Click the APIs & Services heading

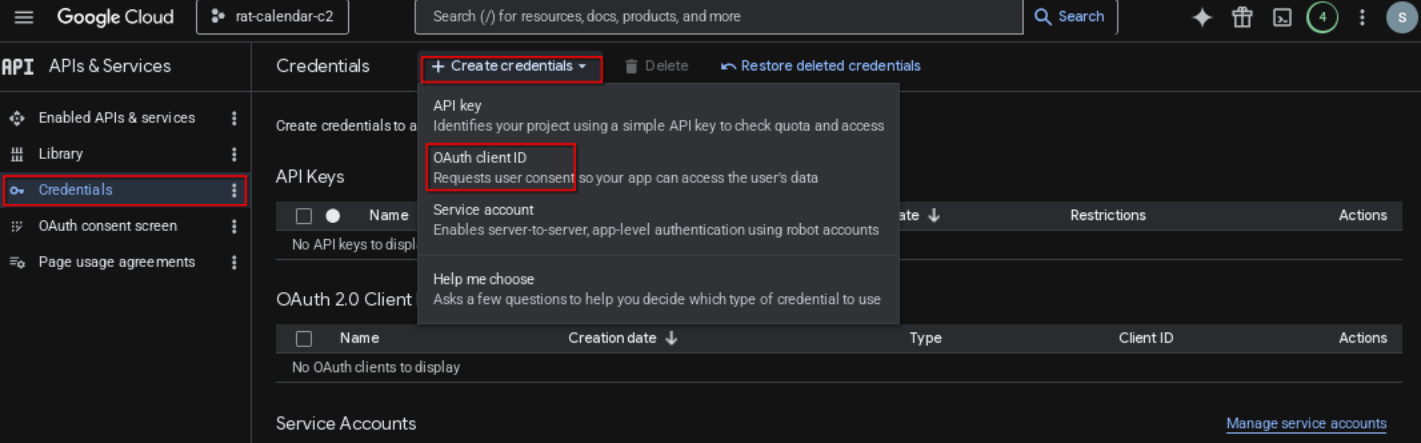click(110, 66)
